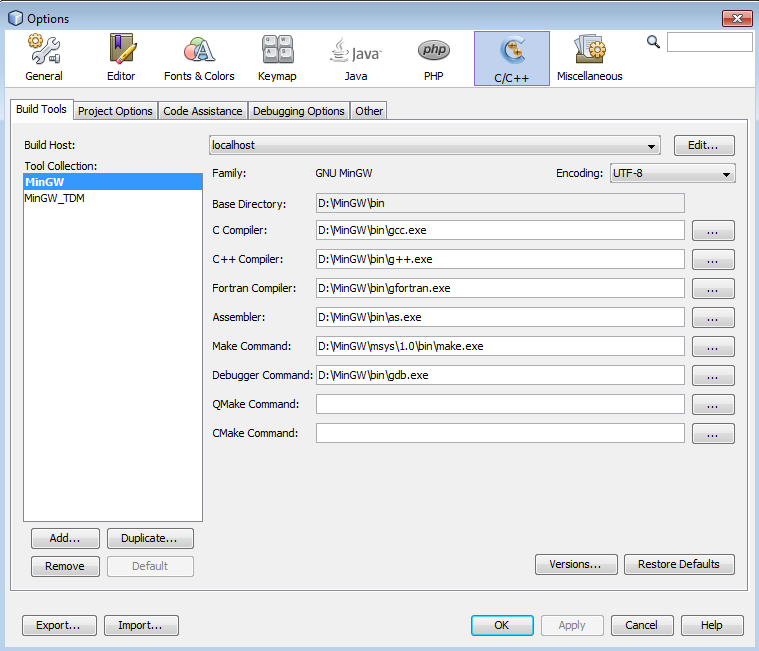
Task: Click the options search field
Action: [x=710, y=42]
